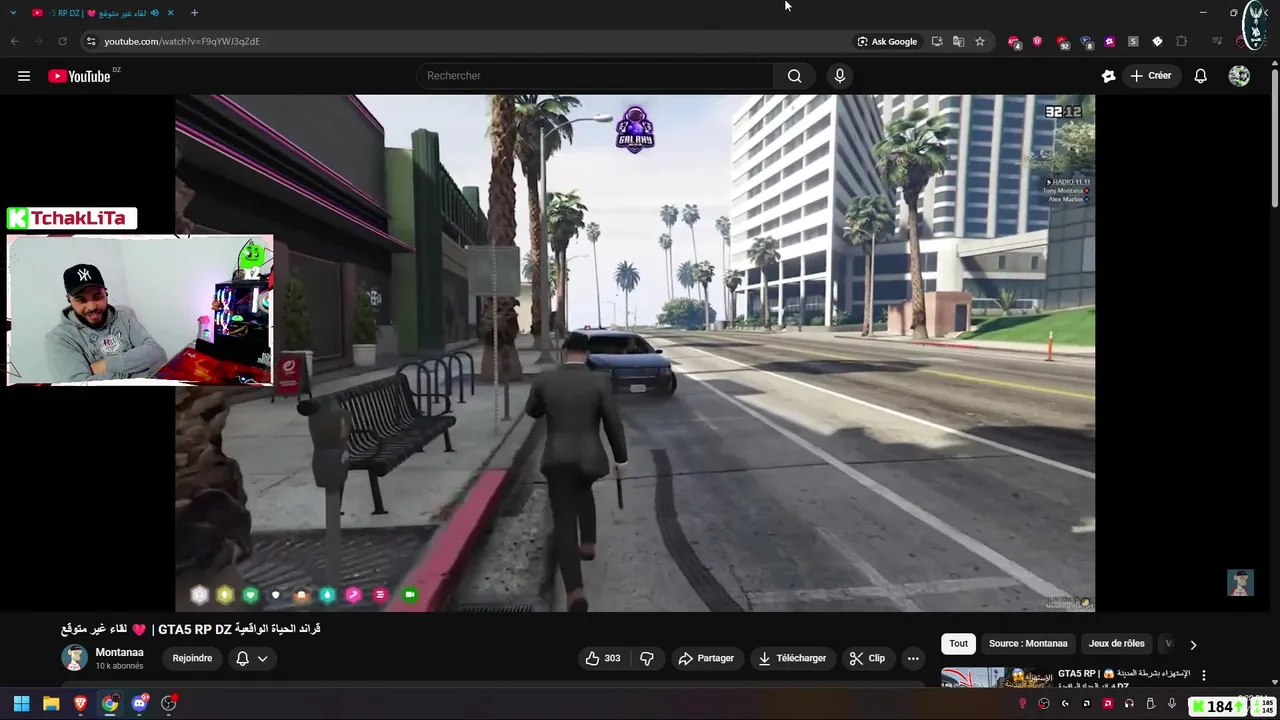Reload the page

[62, 41]
